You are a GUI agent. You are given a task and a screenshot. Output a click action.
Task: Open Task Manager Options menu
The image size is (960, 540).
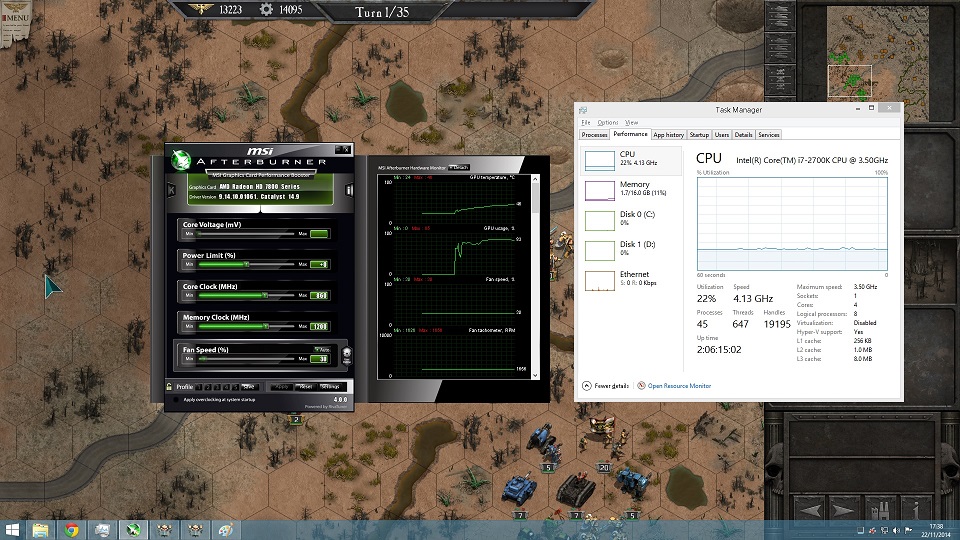(607, 122)
